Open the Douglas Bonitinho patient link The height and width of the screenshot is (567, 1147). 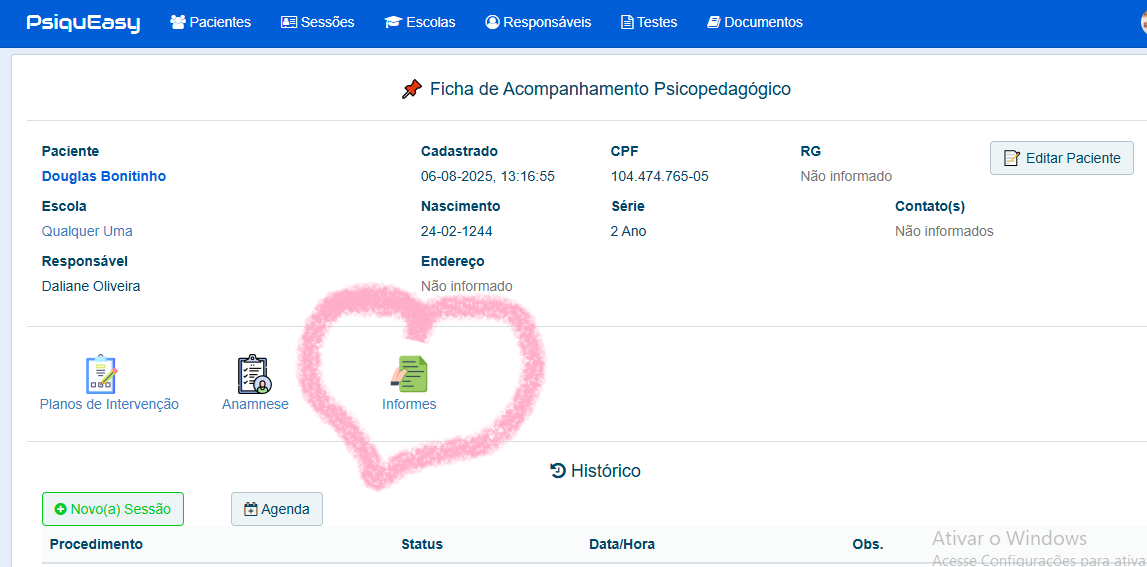(x=104, y=176)
